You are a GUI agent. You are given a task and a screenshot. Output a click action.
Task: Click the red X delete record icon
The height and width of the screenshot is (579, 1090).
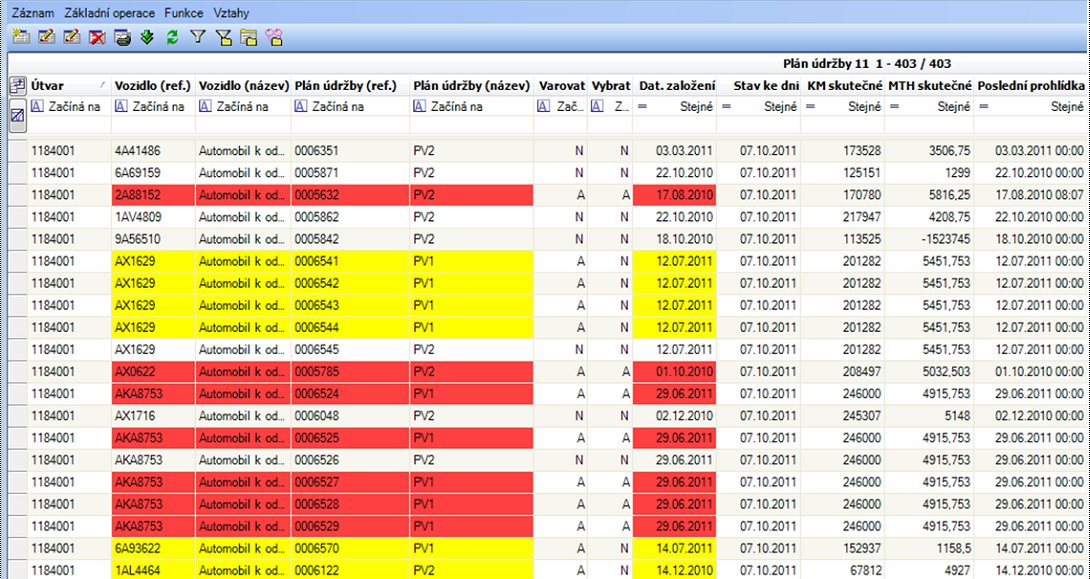coord(97,38)
